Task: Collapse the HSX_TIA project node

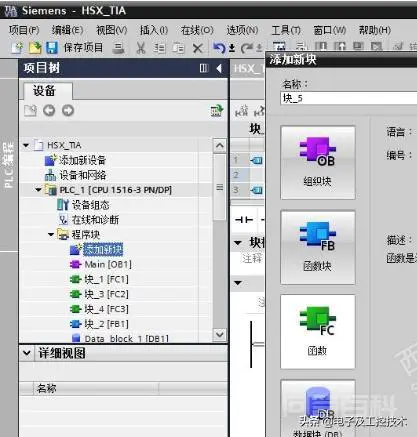Action: (x=26, y=145)
